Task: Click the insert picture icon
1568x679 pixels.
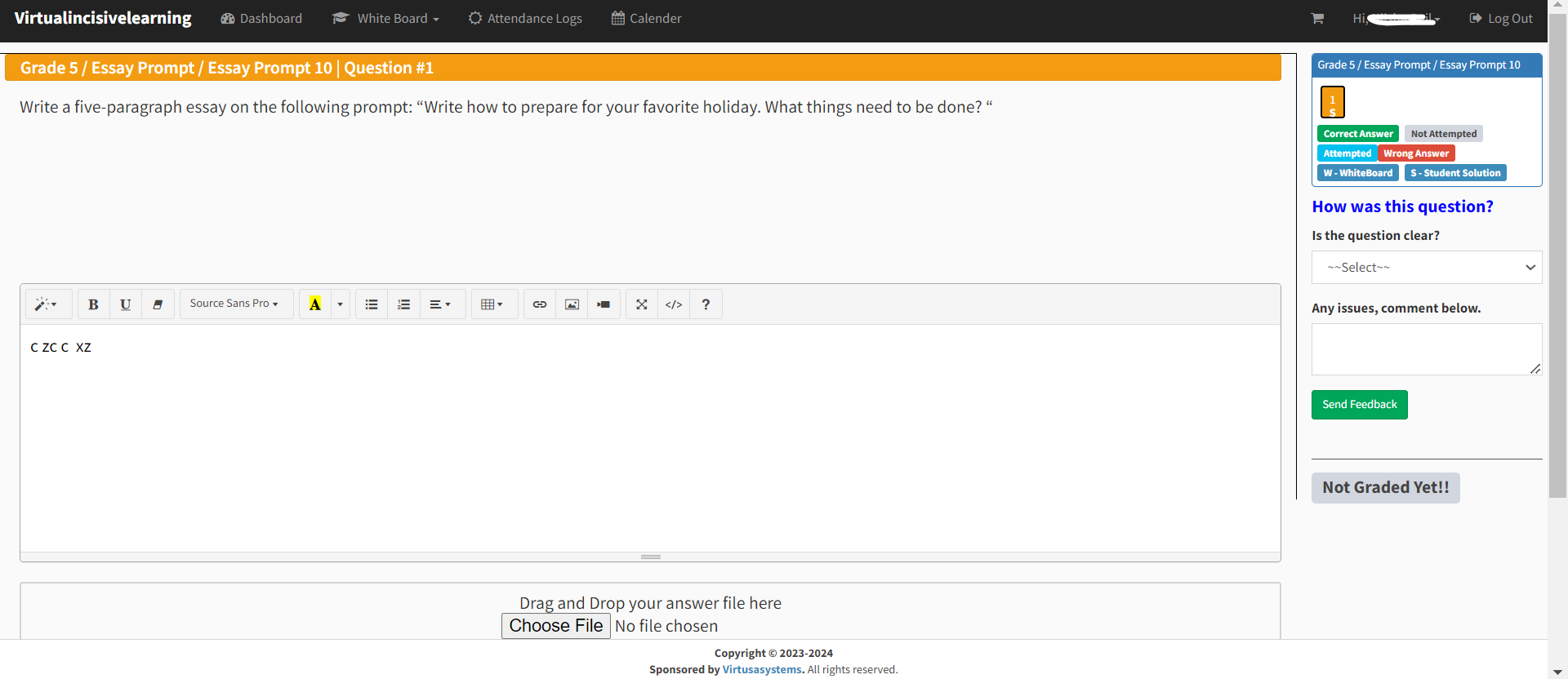Action: click(x=572, y=304)
